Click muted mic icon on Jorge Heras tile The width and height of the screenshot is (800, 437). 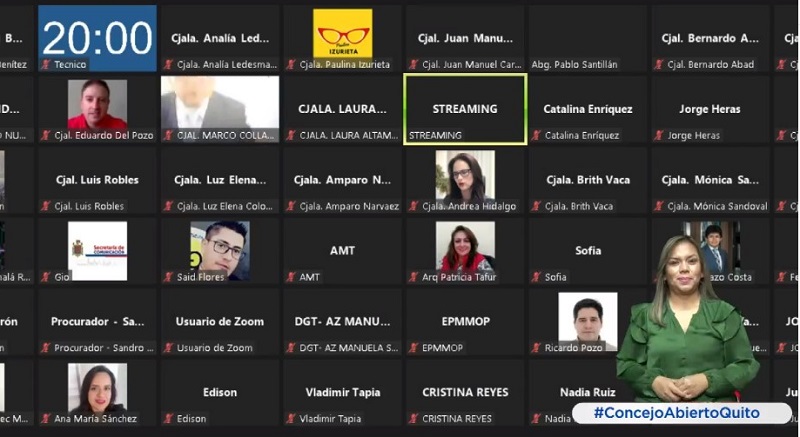pyautogui.click(x=659, y=135)
